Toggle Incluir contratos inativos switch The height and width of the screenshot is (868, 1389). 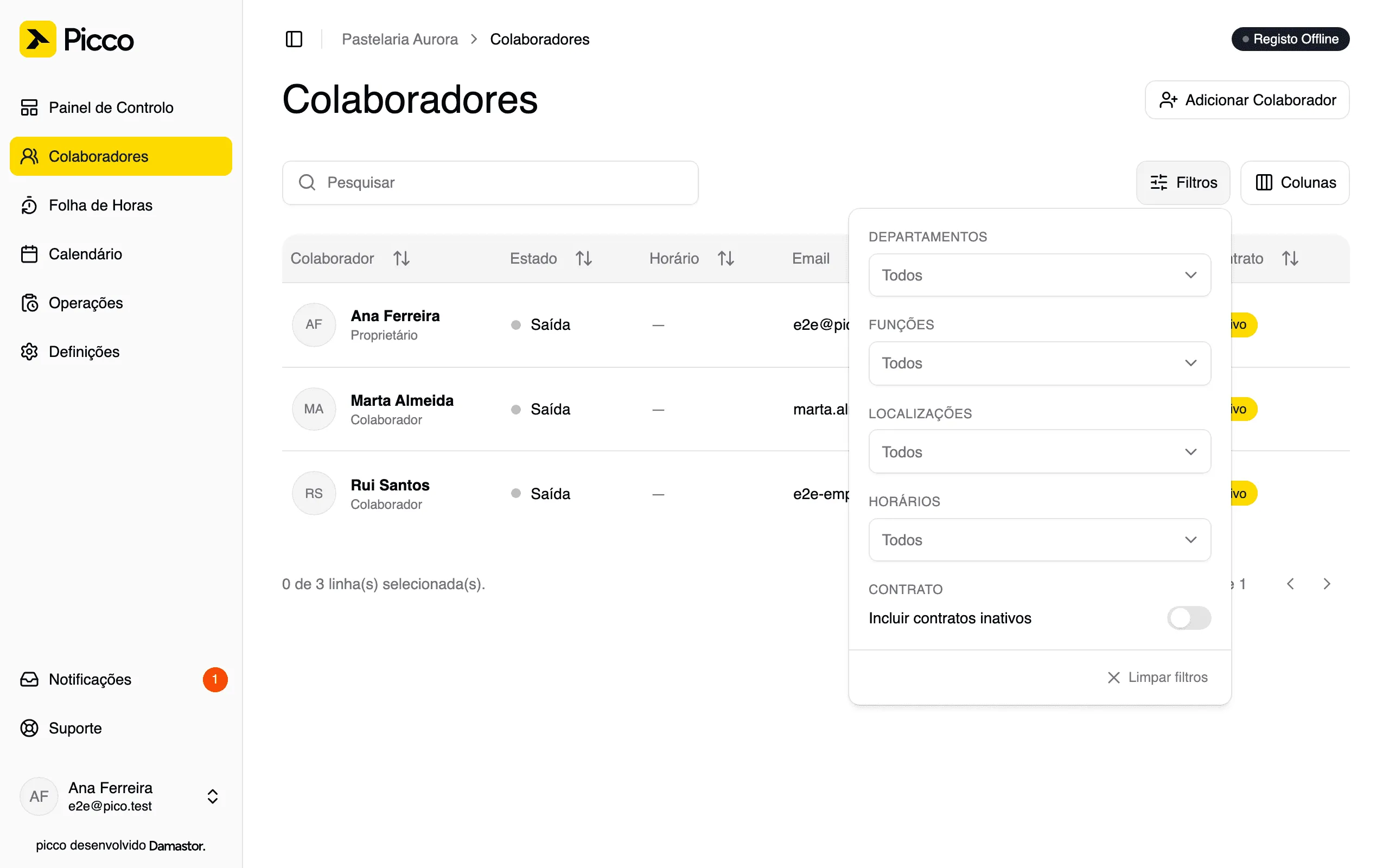1189,618
